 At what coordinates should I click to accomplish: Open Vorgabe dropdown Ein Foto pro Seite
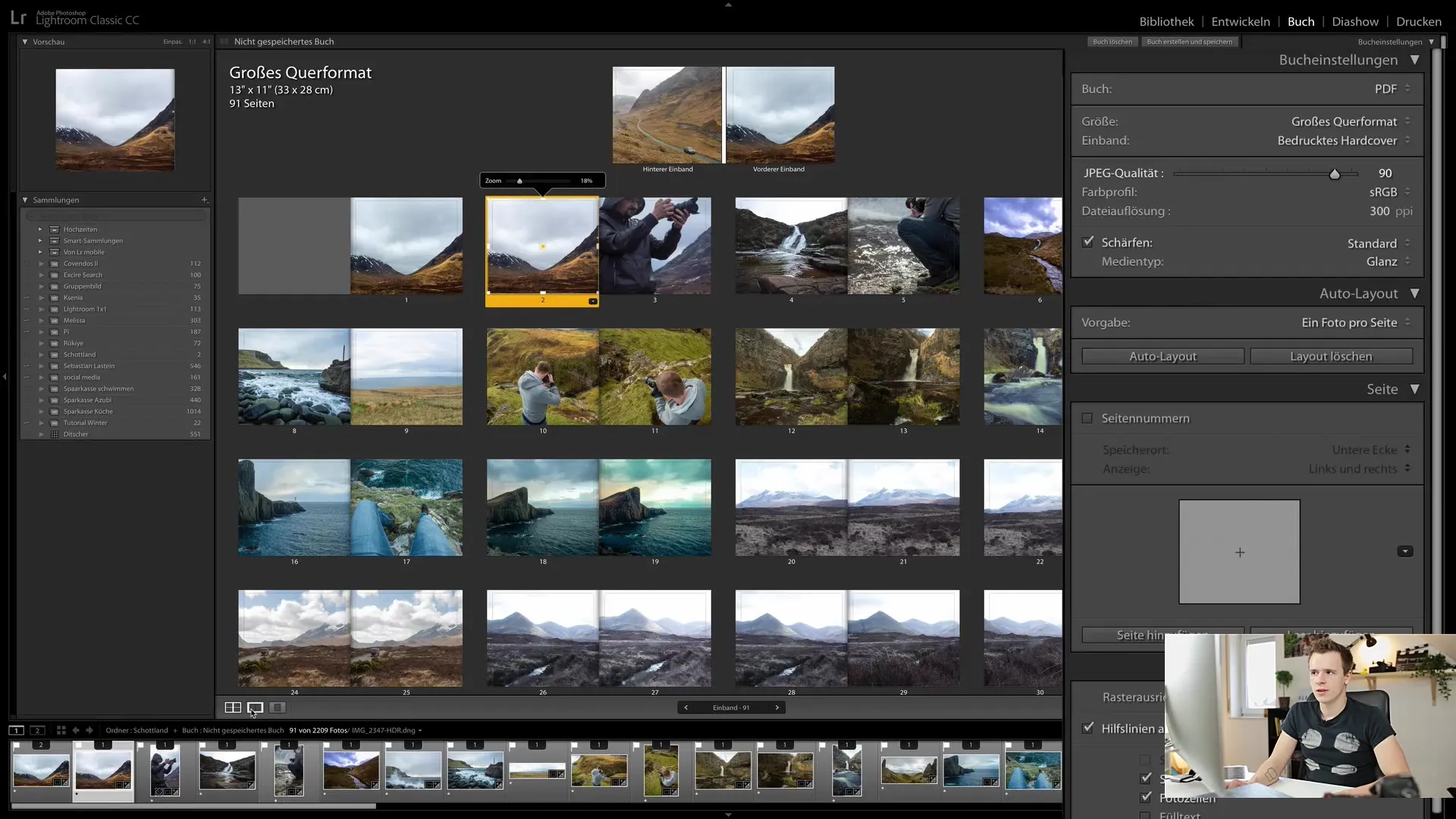point(1357,322)
